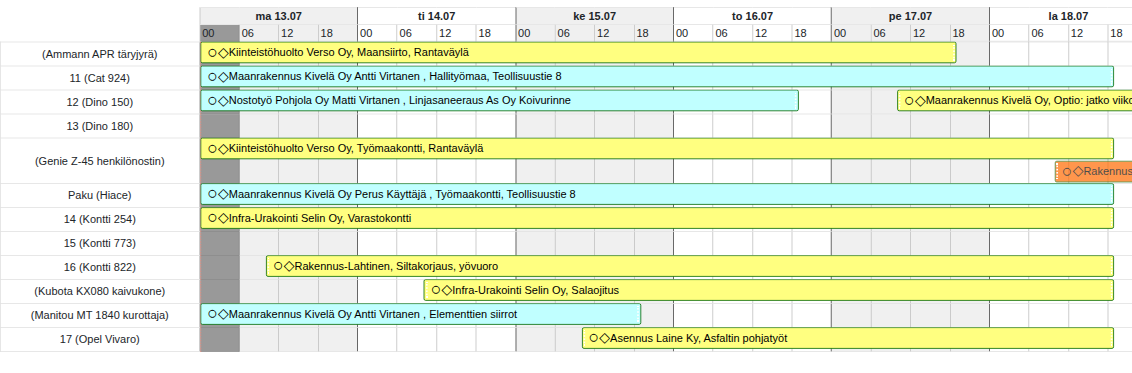The height and width of the screenshot is (373, 1132).
Task: Select the Paku (Hiace) resource row
Action: coord(100,195)
